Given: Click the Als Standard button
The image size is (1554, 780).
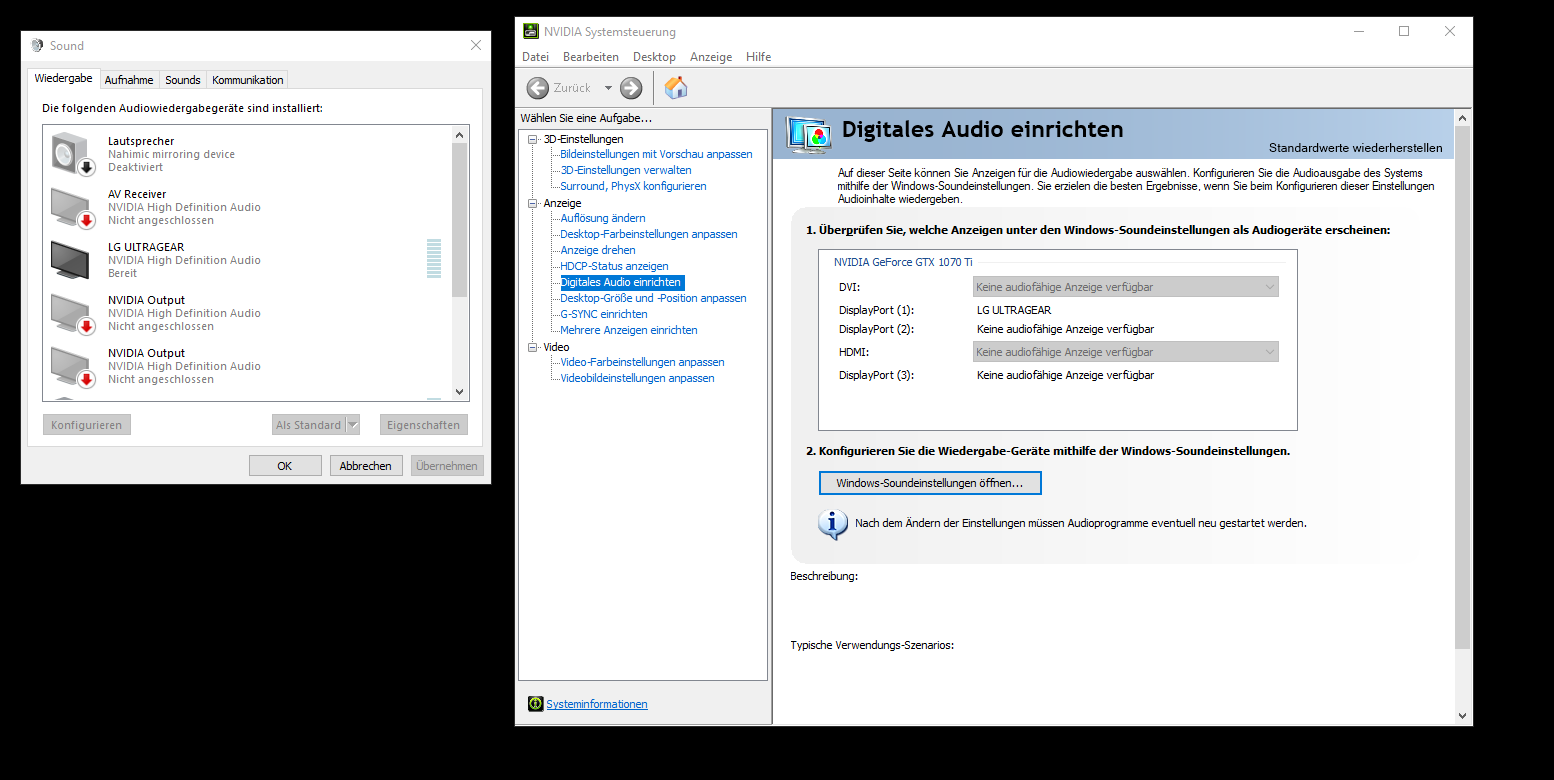Looking at the screenshot, I should [308, 425].
